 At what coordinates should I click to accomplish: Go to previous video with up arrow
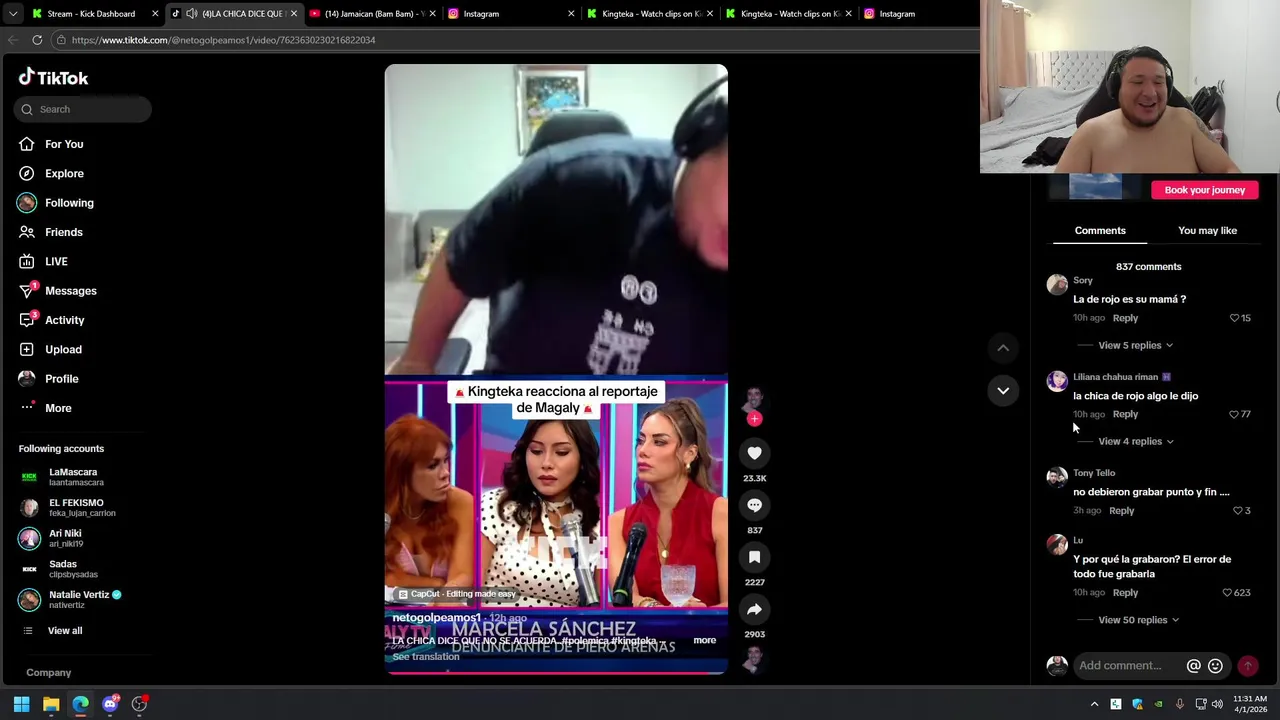(x=1003, y=347)
